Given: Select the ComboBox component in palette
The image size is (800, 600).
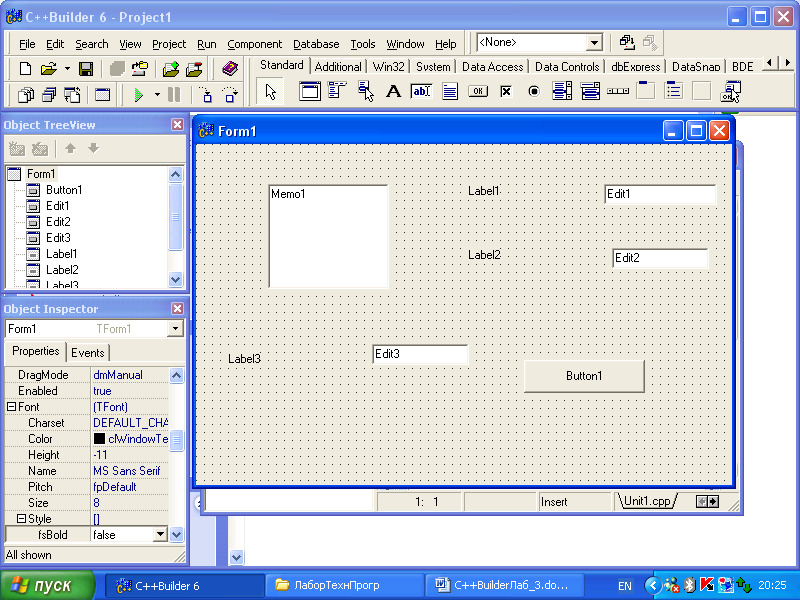Looking at the screenshot, I should [590, 92].
